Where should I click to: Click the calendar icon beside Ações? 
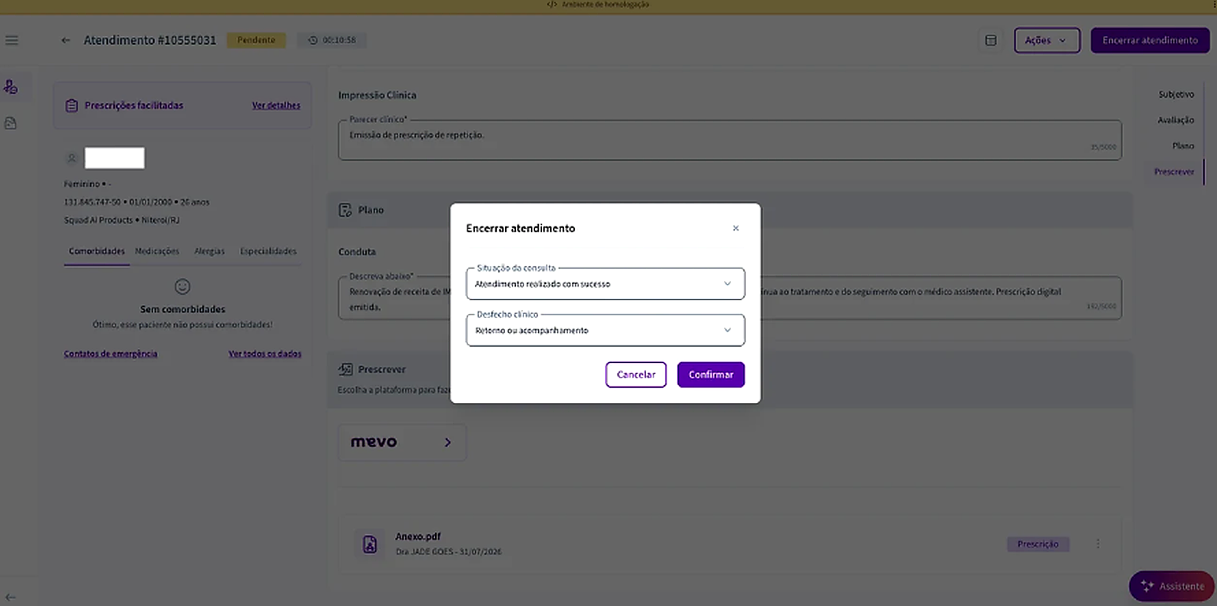[x=991, y=41]
